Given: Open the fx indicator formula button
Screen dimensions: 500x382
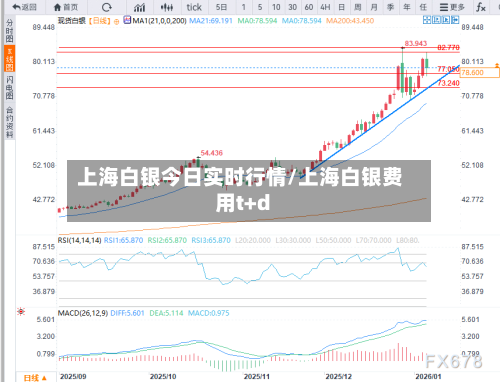Looking at the screenshot, I should click(481, 7).
